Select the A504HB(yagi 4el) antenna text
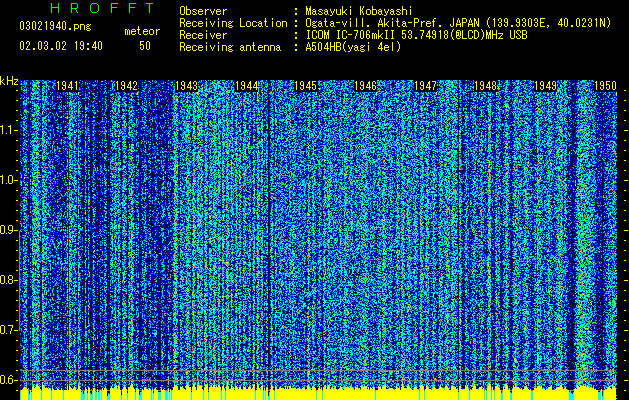 coord(353,47)
